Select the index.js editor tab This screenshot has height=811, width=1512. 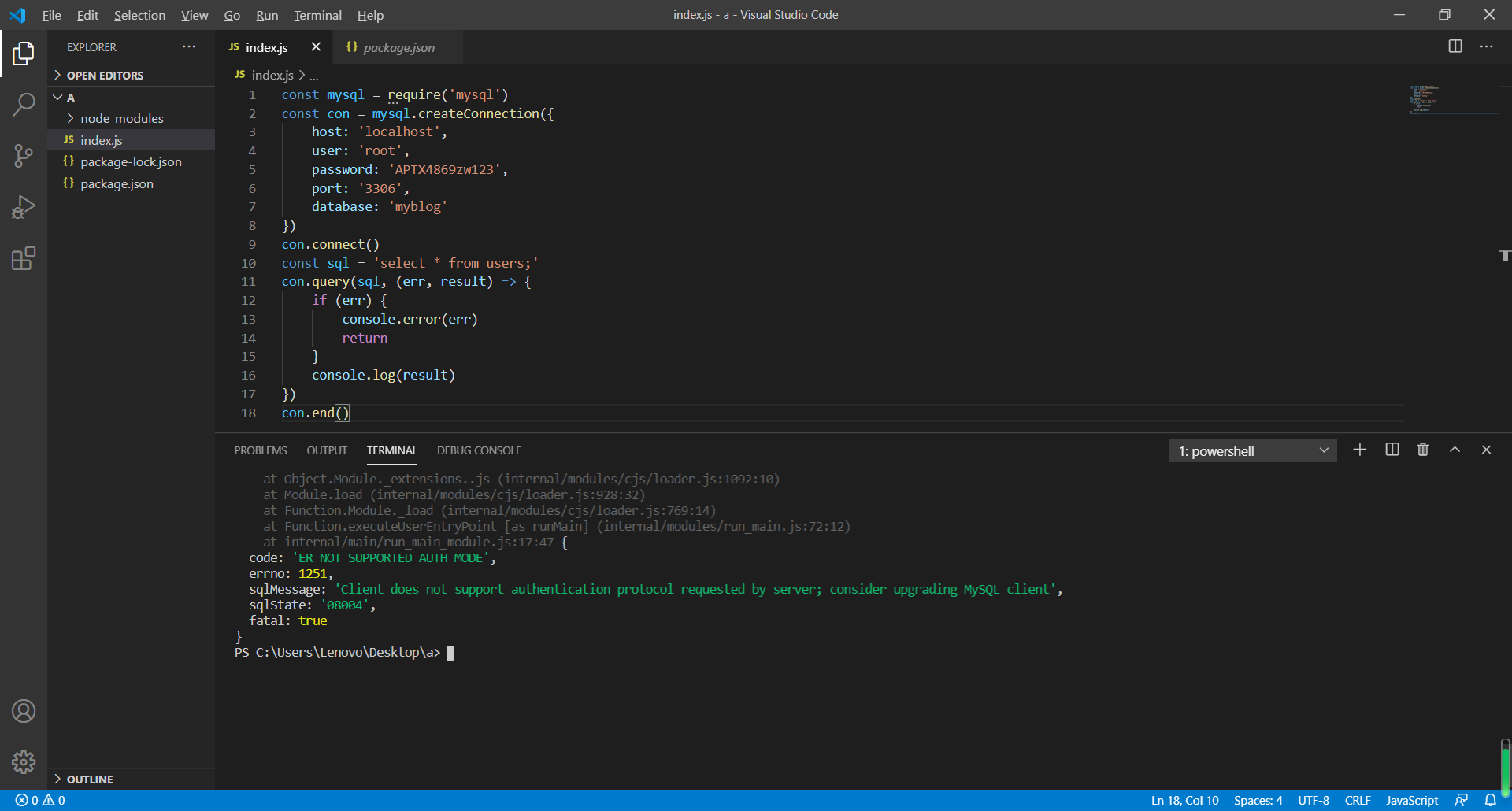(266, 47)
